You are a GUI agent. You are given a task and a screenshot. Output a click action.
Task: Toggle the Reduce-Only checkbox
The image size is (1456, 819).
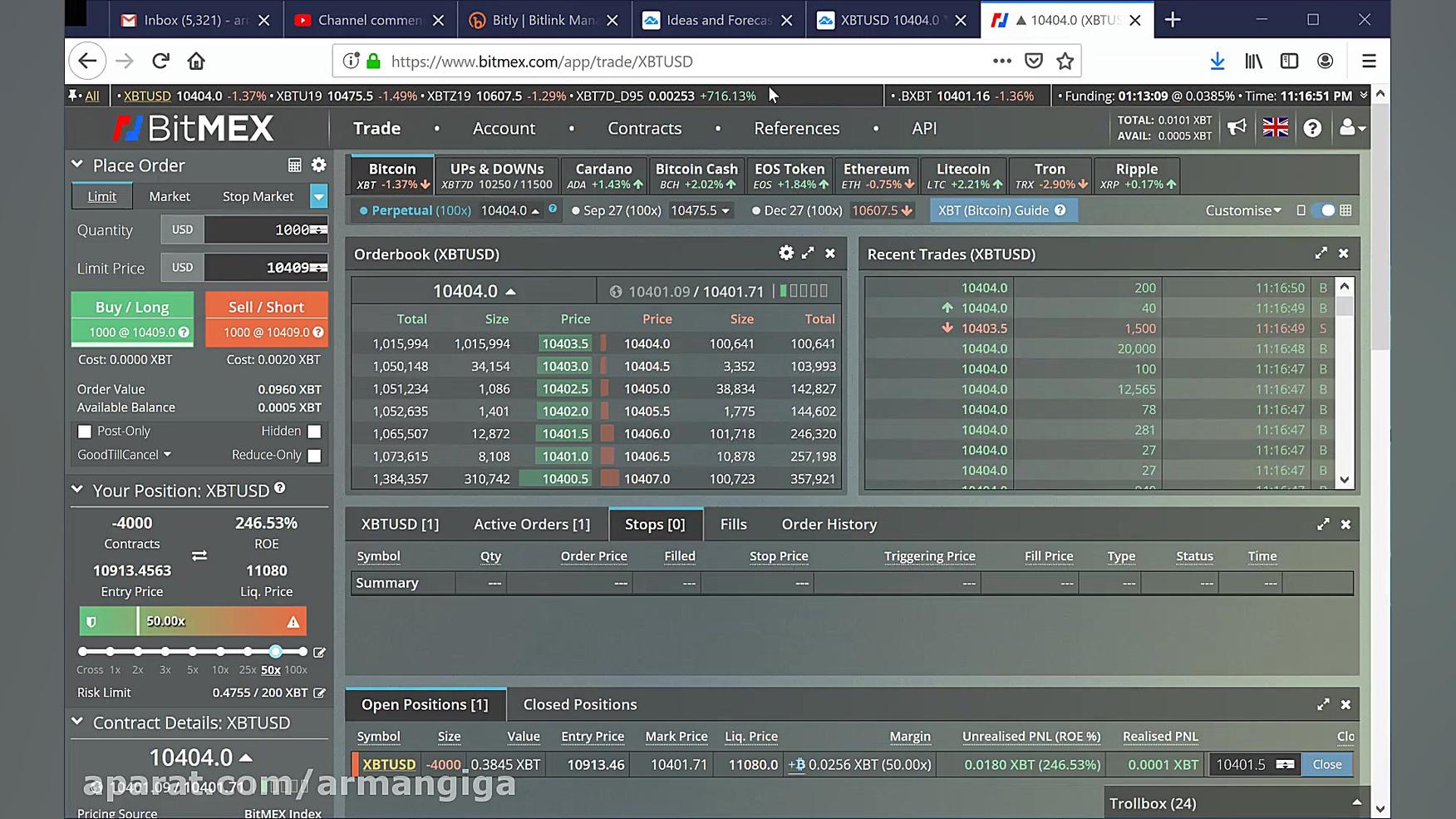point(314,456)
